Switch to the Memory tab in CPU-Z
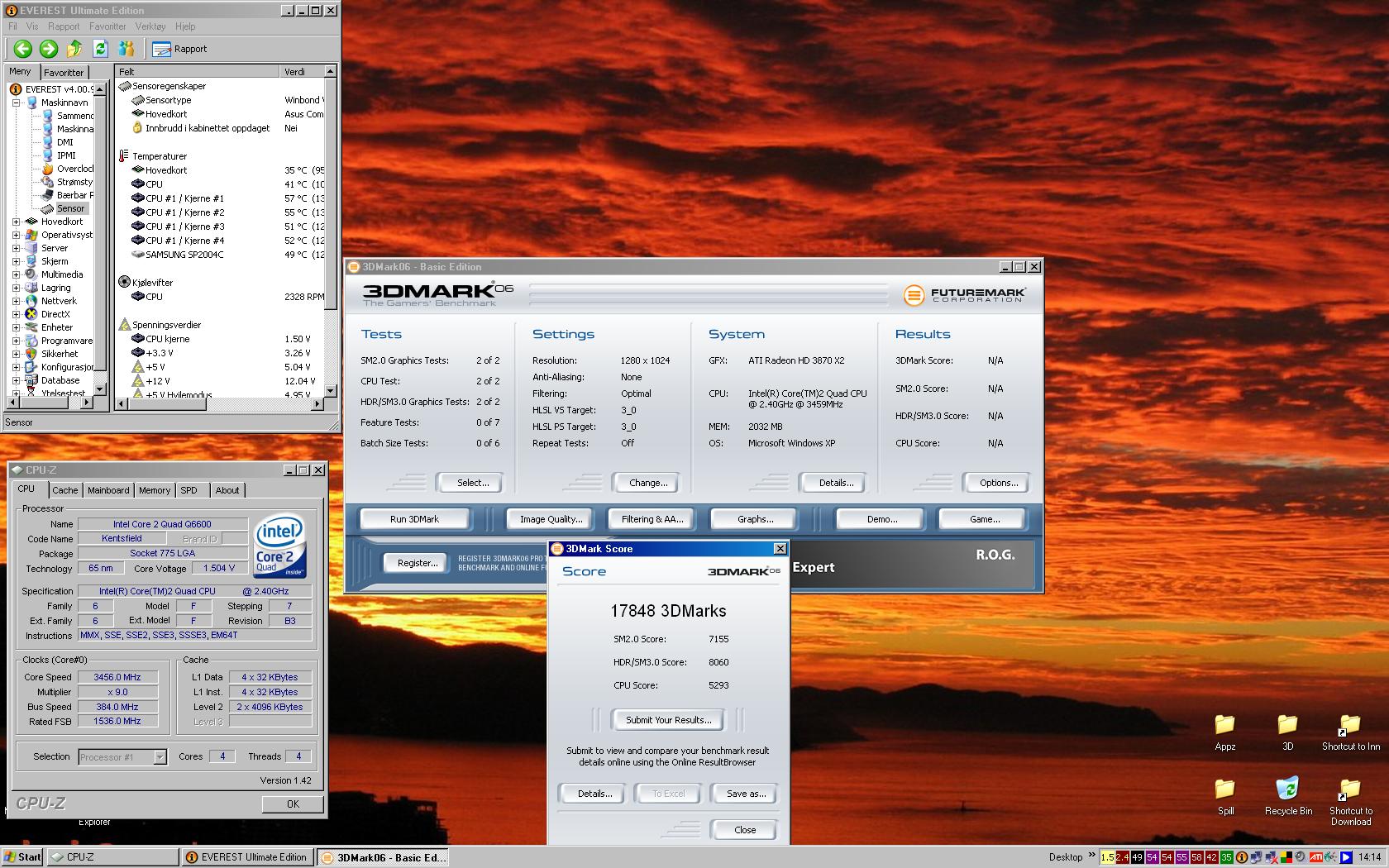 [x=155, y=490]
